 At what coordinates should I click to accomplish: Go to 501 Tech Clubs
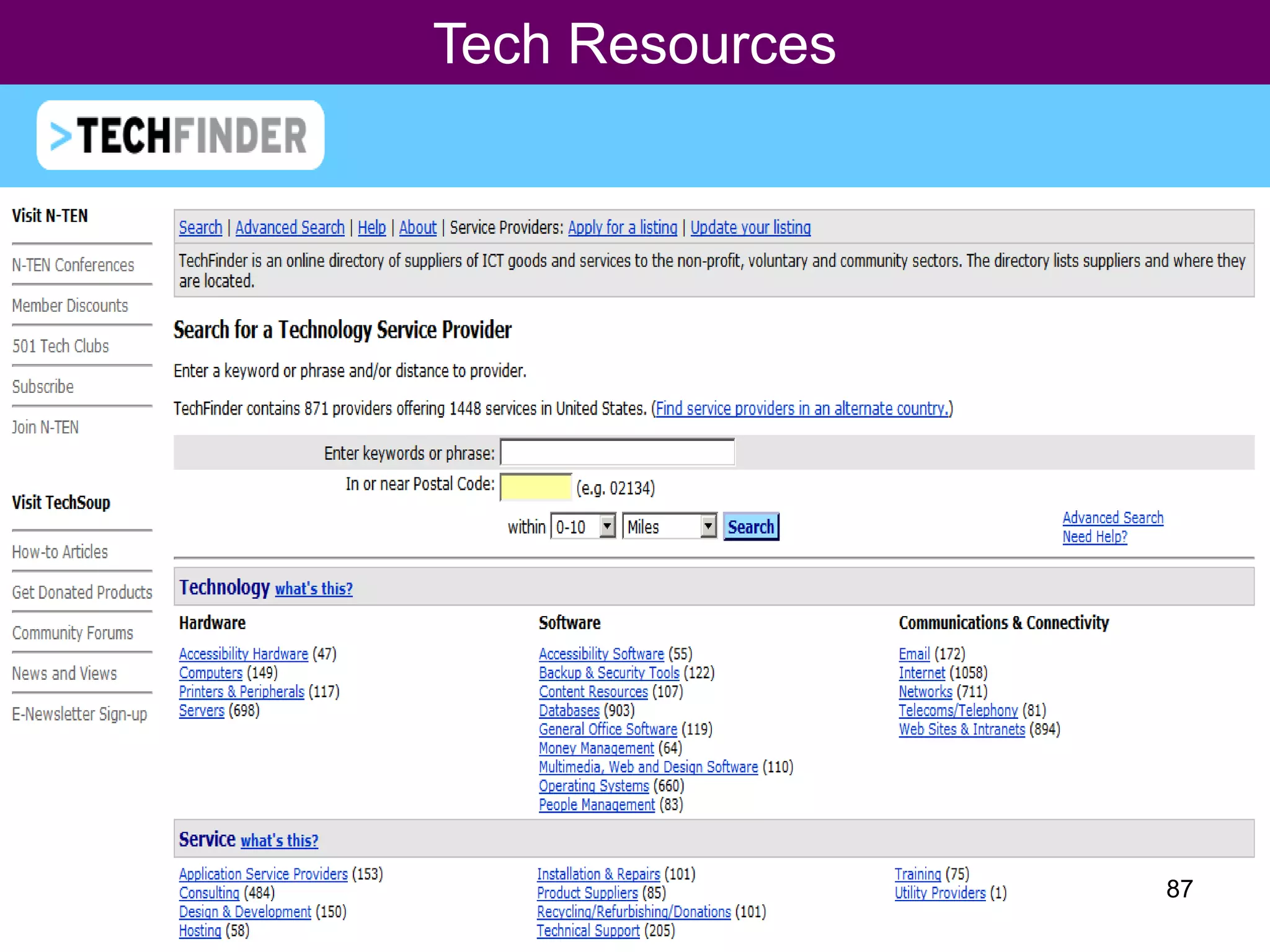[x=61, y=346]
